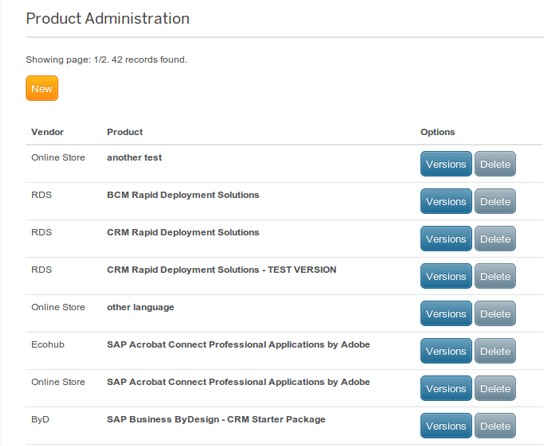
Task: Open Versions for Online Store SAP Acrobat Connect
Action: tap(446, 388)
